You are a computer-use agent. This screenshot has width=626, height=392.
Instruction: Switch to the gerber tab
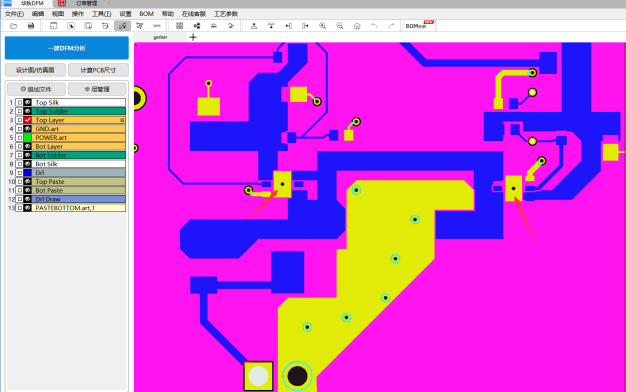click(160, 37)
